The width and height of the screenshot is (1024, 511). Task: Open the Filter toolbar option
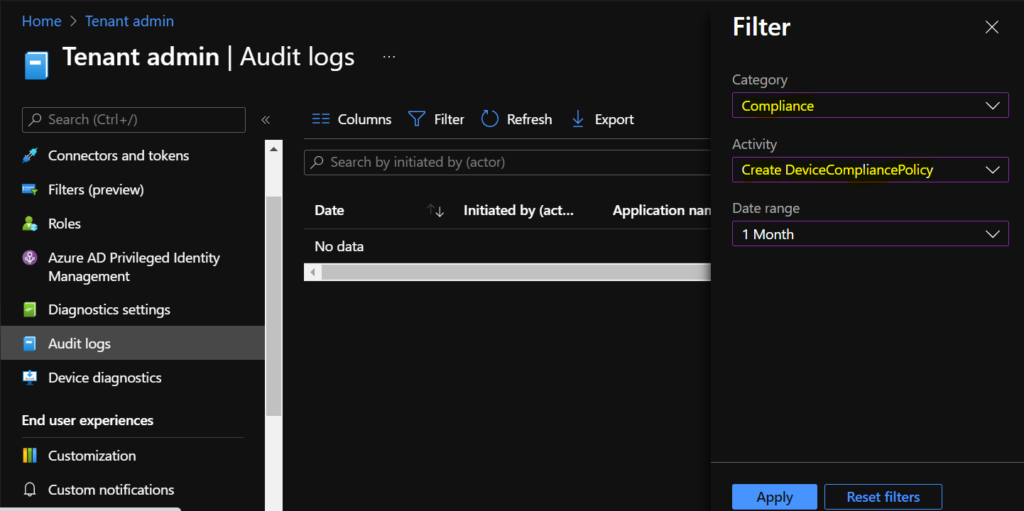coord(436,120)
